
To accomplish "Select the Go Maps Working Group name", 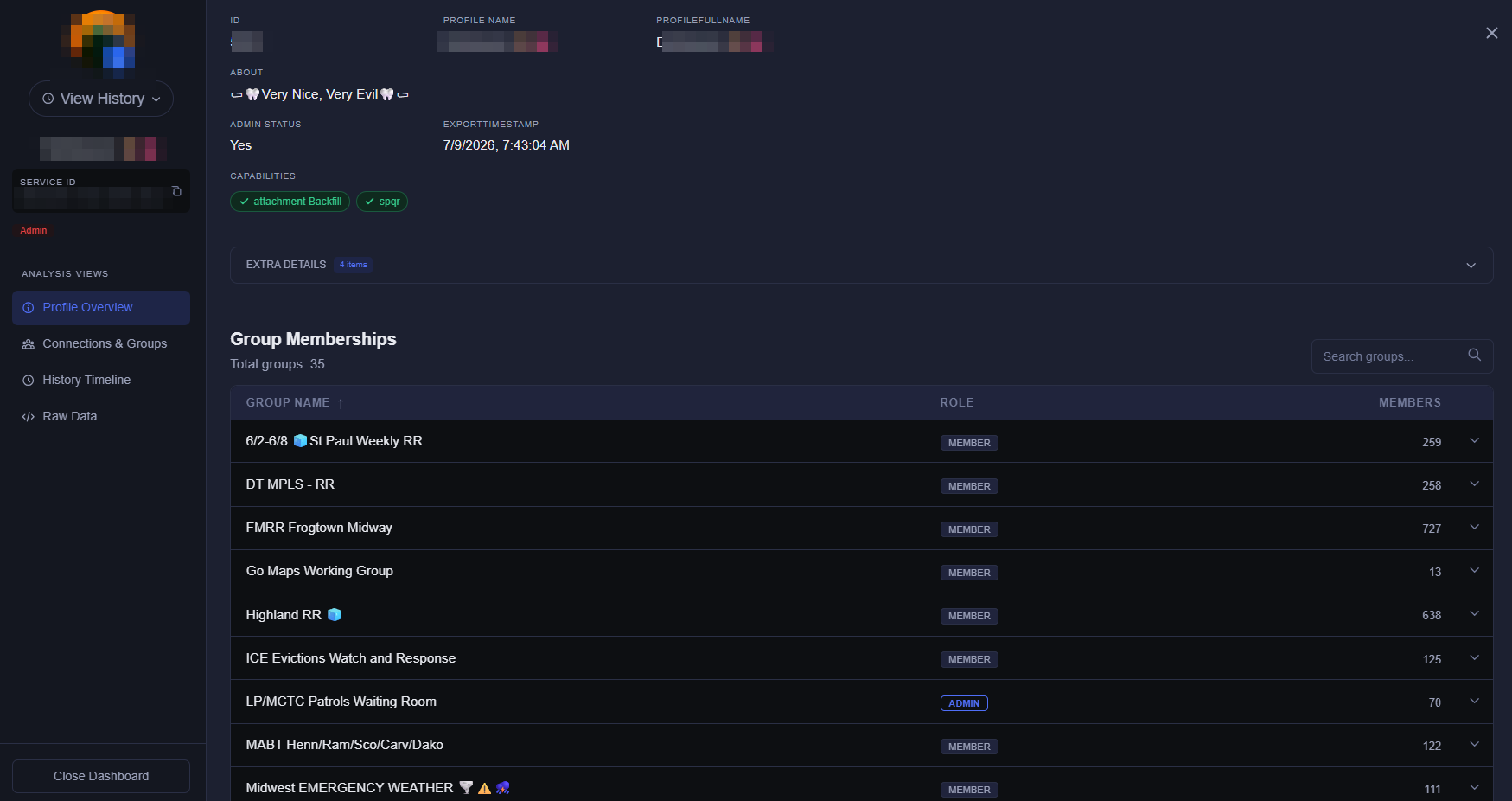I will pyautogui.click(x=319, y=571).
